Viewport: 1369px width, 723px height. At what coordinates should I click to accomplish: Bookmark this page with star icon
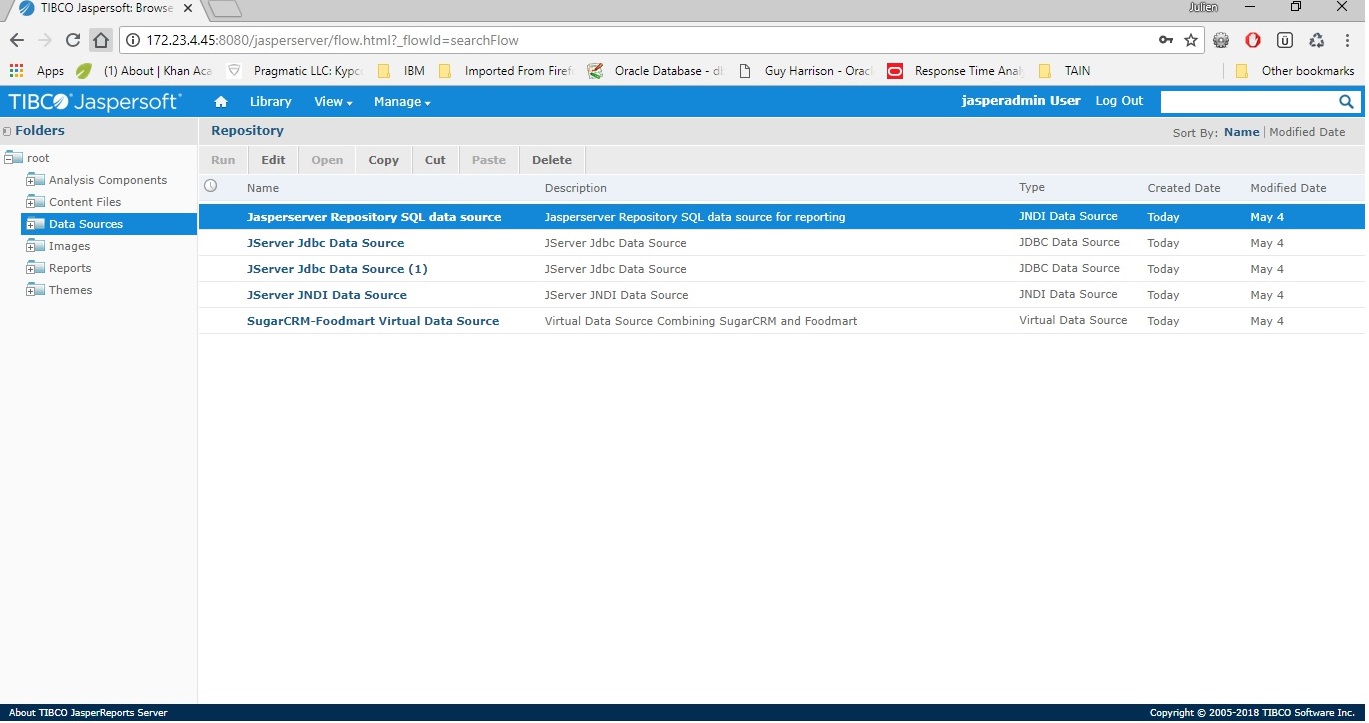(1191, 41)
